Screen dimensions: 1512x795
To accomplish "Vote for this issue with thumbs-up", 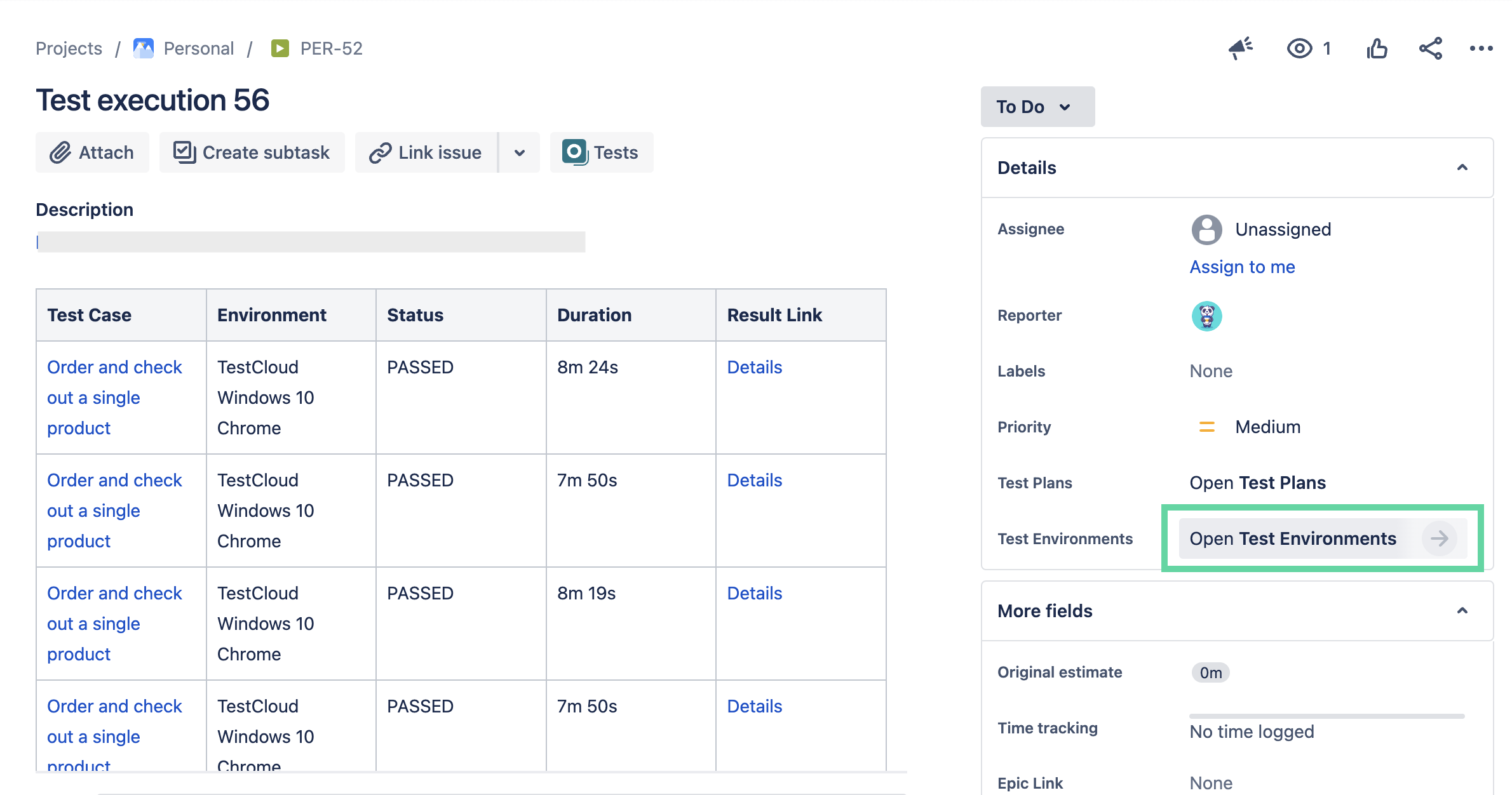I will tap(1377, 48).
